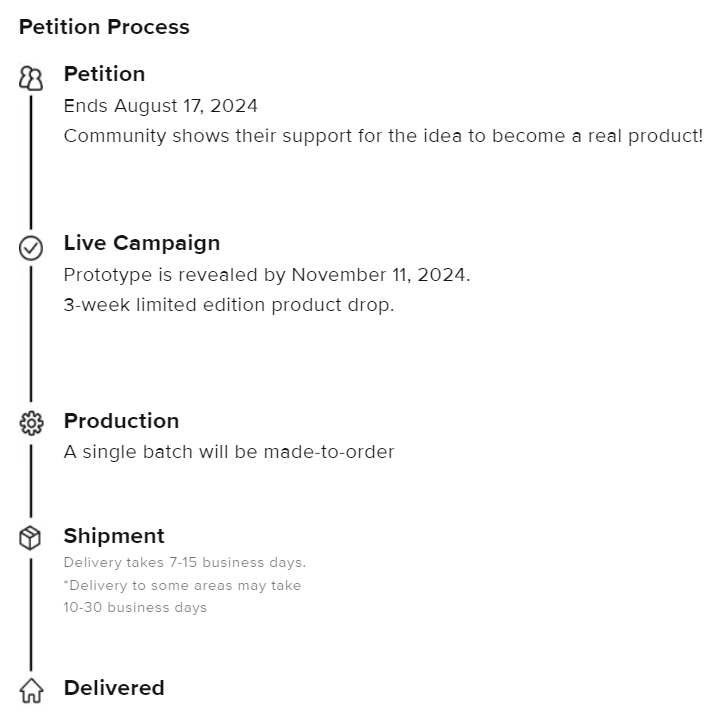The width and height of the screenshot is (724, 727).
Task: Click the Production gear icon
Action: tap(31, 424)
